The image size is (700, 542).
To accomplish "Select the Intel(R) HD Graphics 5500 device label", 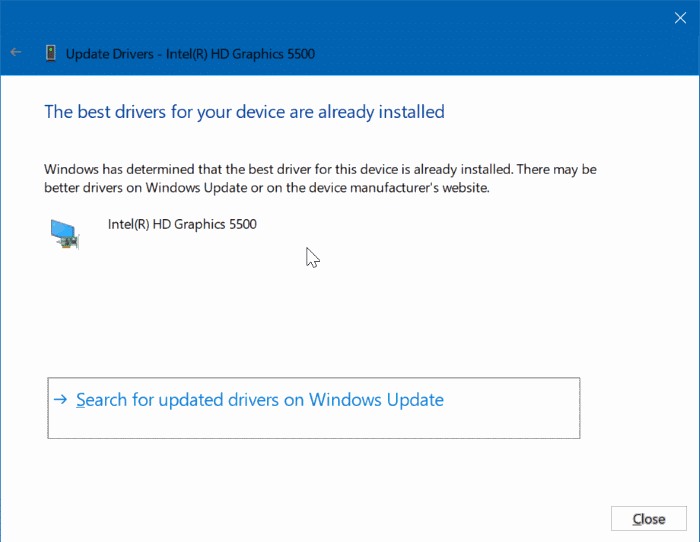I will coord(182,224).
